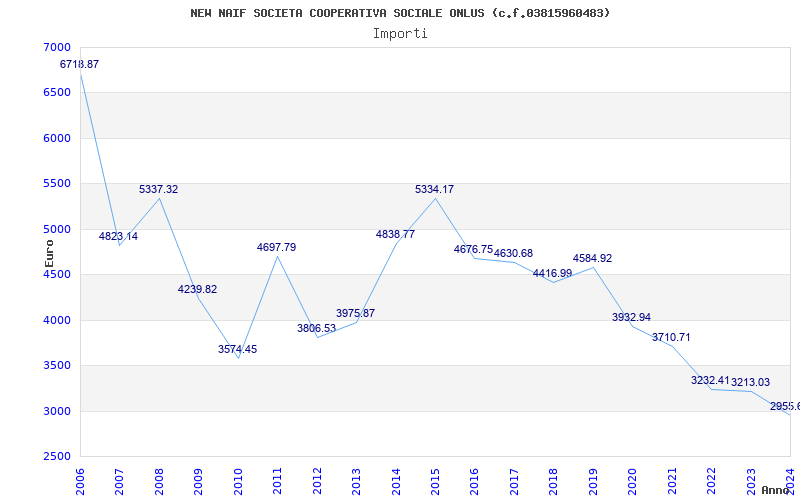Select the Importi subtitle text
Screen dimensions: 800x500
pyautogui.click(x=400, y=34)
